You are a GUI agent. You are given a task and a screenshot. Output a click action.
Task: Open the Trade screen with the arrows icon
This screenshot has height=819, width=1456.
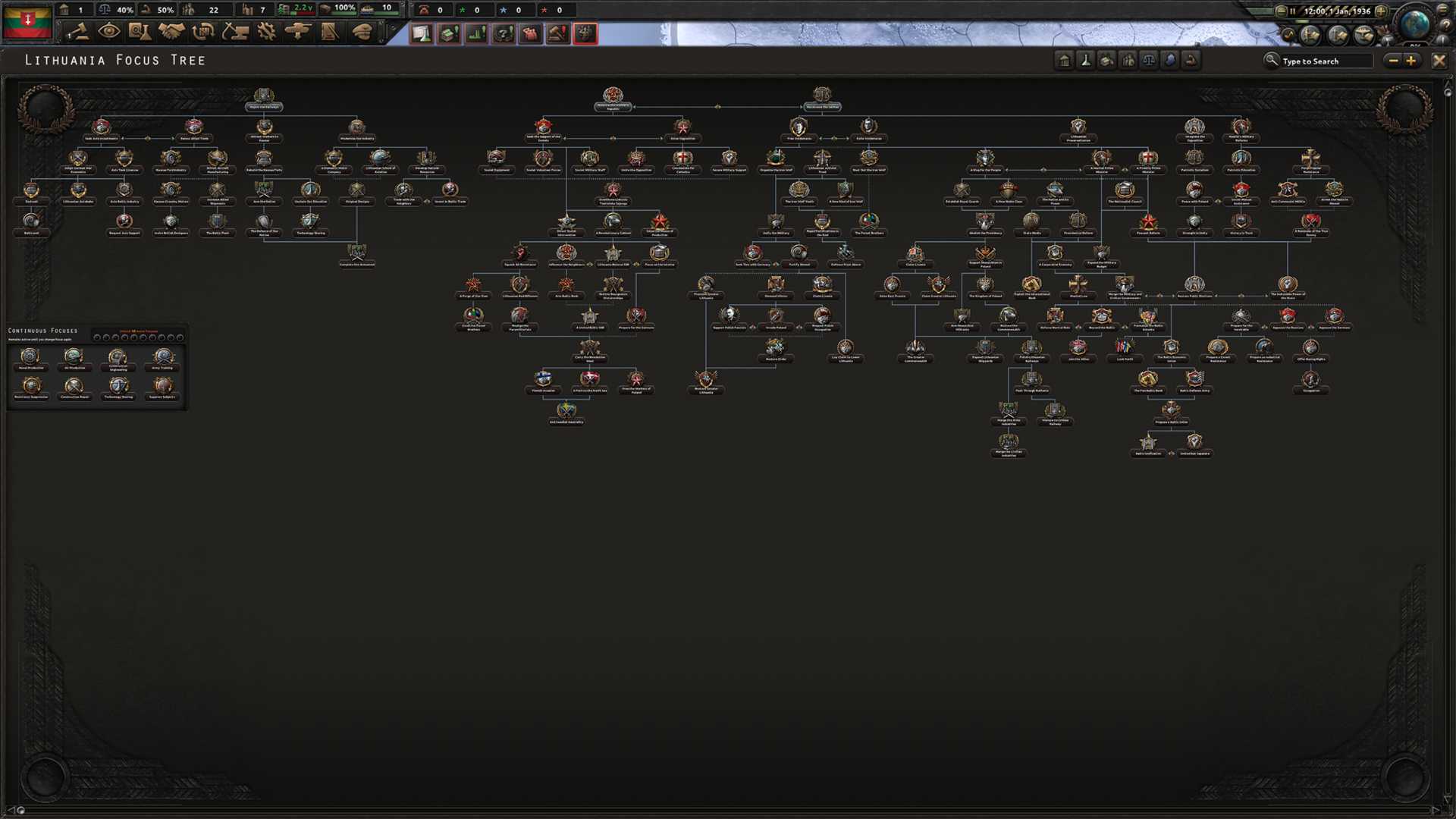click(204, 32)
